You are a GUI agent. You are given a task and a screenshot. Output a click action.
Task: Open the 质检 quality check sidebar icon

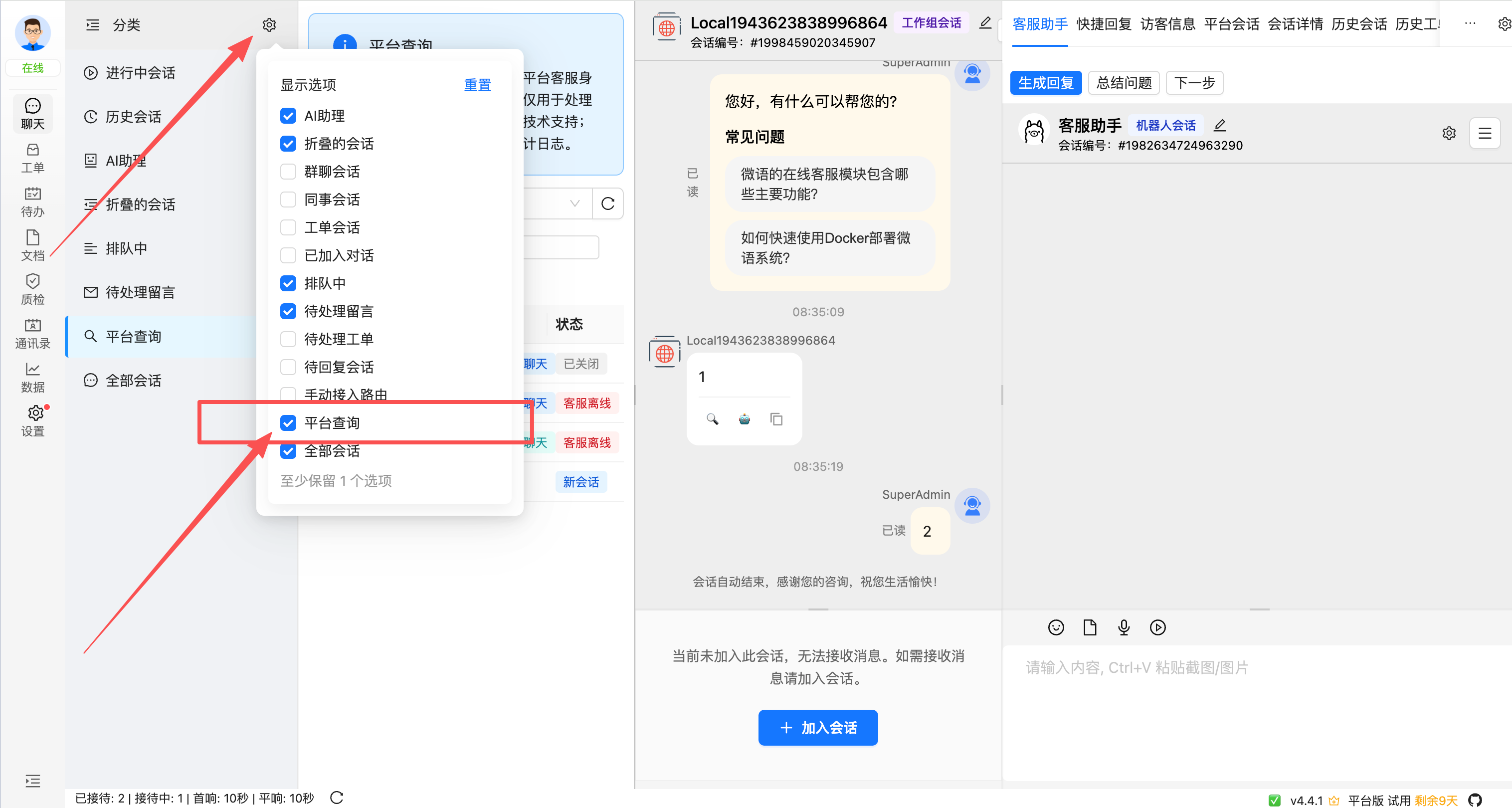point(32,289)
